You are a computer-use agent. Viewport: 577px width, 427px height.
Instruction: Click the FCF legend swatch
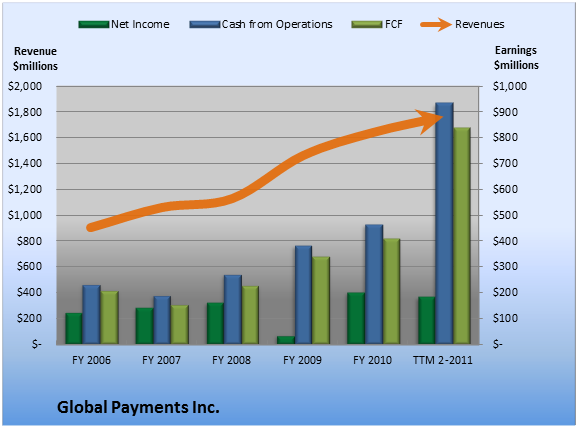point(367,25)
